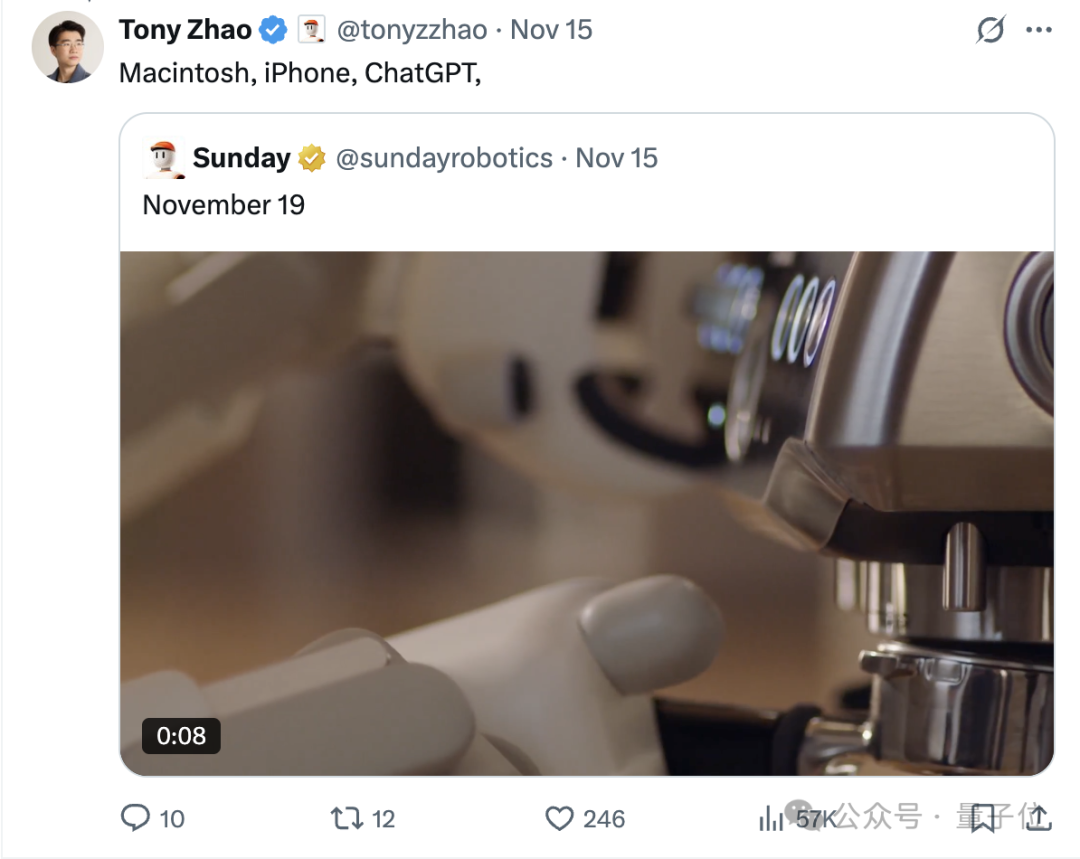Click the affiliate badge next to Tony Zhao
Viewport: 1080px width, 859px height.
tap(312, 30)
